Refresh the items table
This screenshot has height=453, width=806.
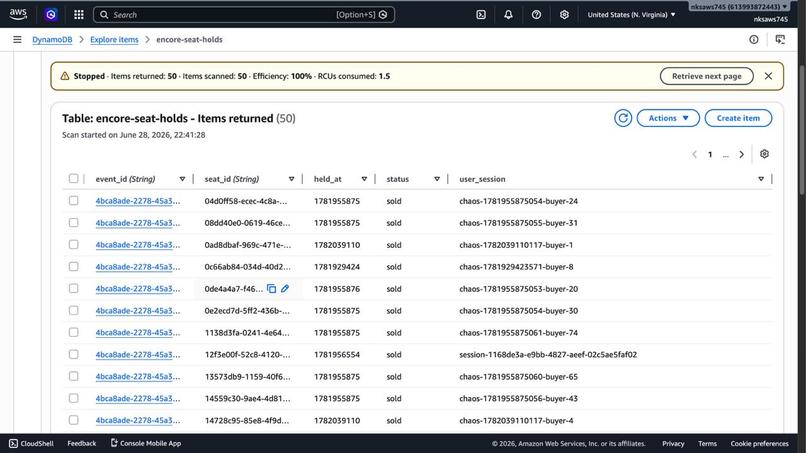point(623,118)
